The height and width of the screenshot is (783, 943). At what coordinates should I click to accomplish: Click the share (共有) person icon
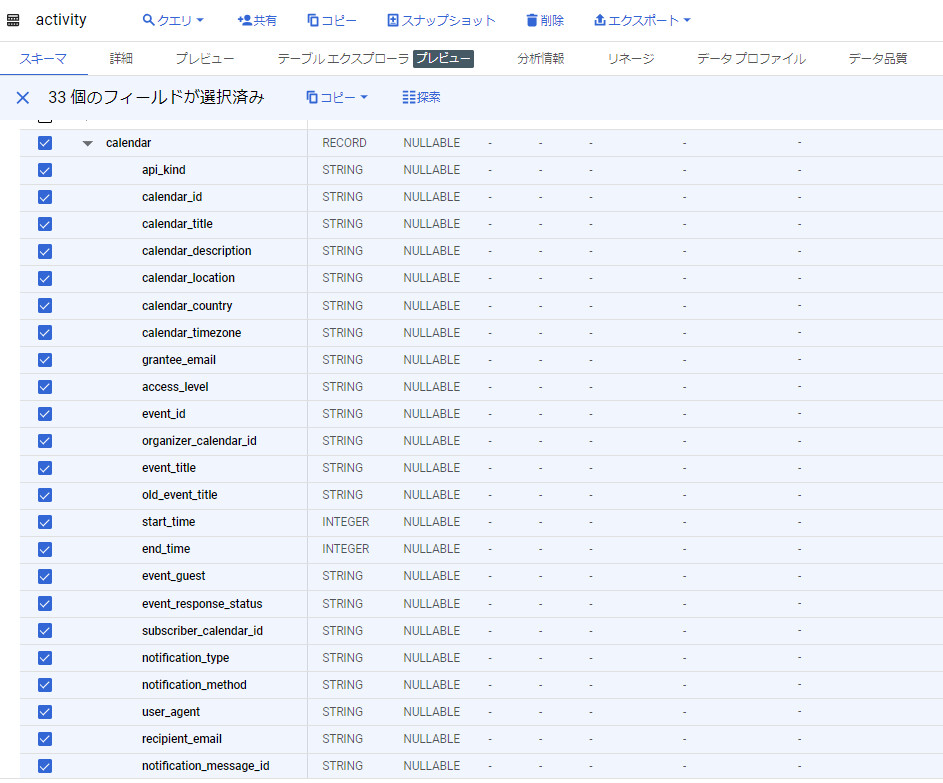245,20
